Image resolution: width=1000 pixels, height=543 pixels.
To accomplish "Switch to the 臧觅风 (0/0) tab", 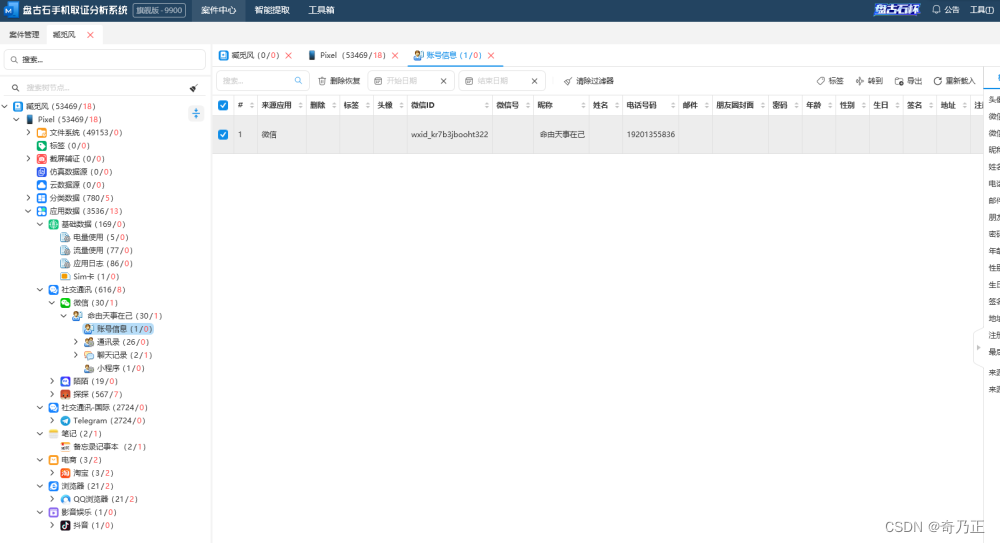I will [x=255, y=56].
